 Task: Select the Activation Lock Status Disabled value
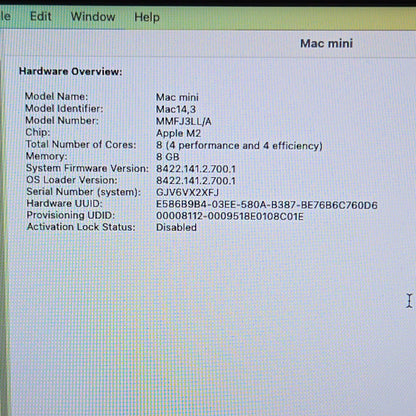(176, 227)
